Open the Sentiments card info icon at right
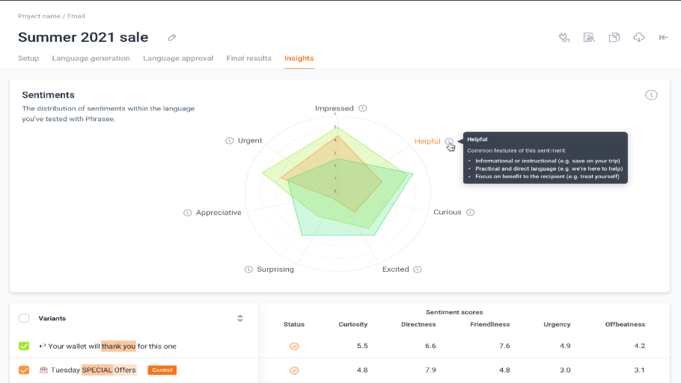 651,95
